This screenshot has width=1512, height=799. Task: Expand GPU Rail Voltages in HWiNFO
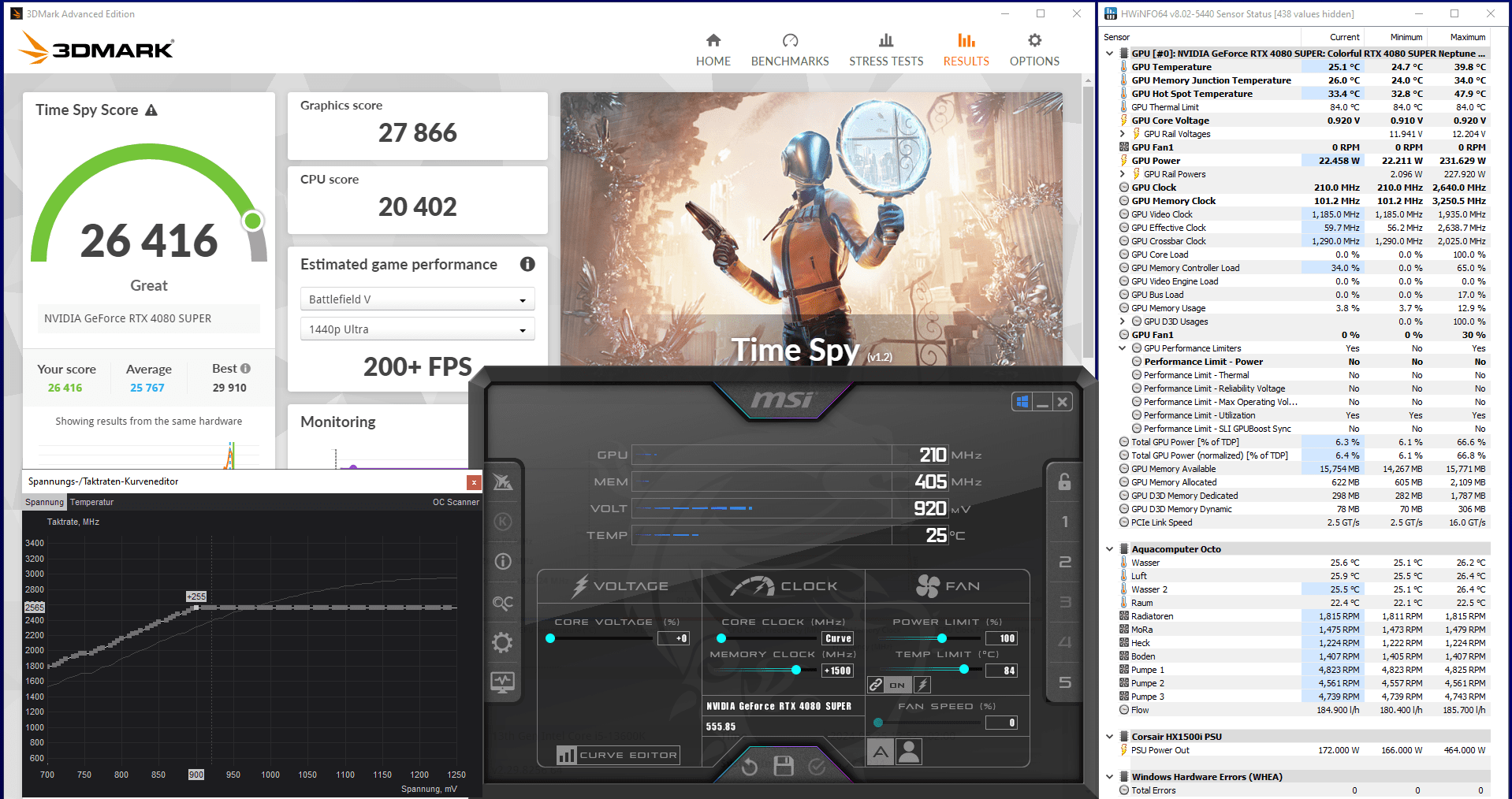(x=1123, y=134)
